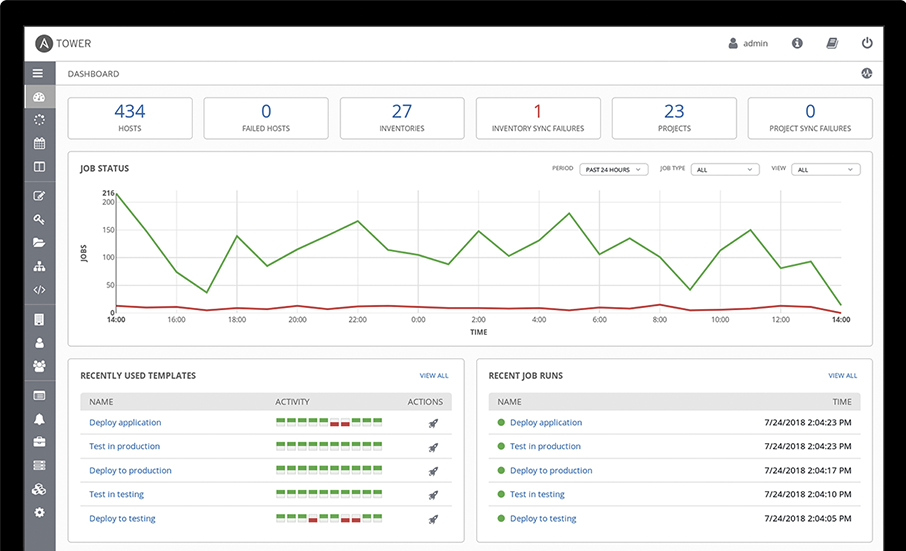Image resolution: width=906 pixels, height=551 pixels.
Task: Open the Jobs spinner icon in sidebar
Action: coord(39,120)
